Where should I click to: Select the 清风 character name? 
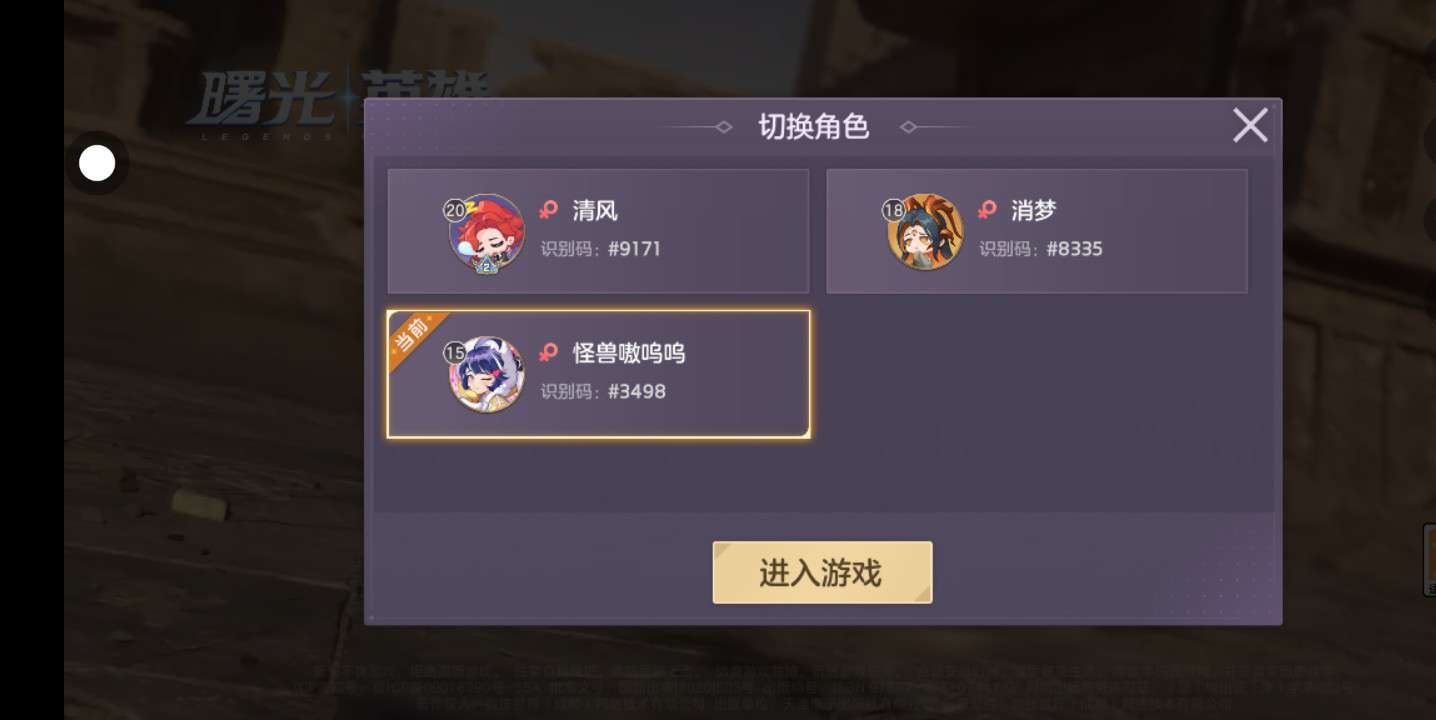[x=595, y=210]
